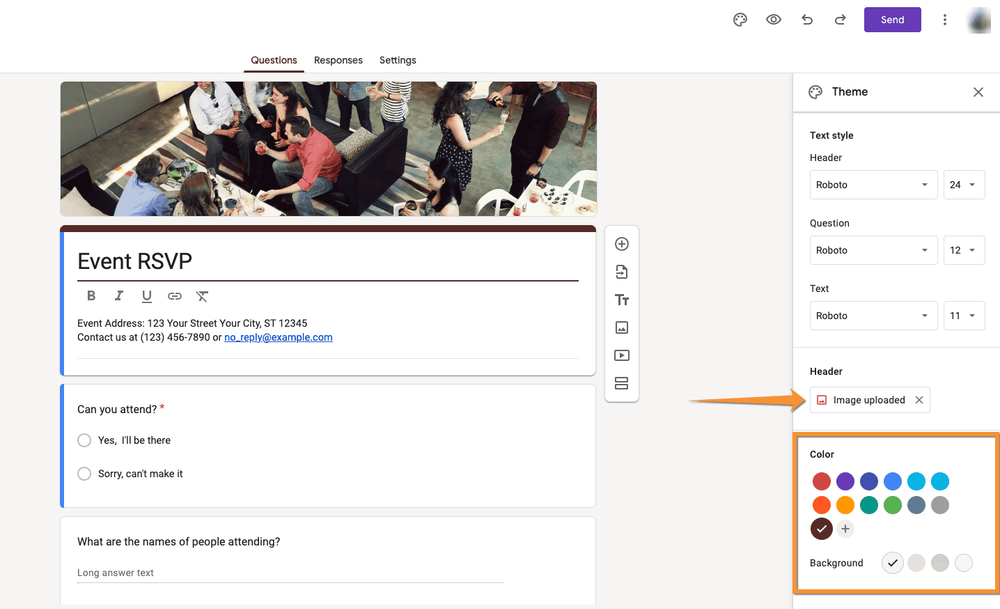The image size is (1000, 609).
Task: Select the 'Yes, I'll be there' option
Action: coord(85,440)
